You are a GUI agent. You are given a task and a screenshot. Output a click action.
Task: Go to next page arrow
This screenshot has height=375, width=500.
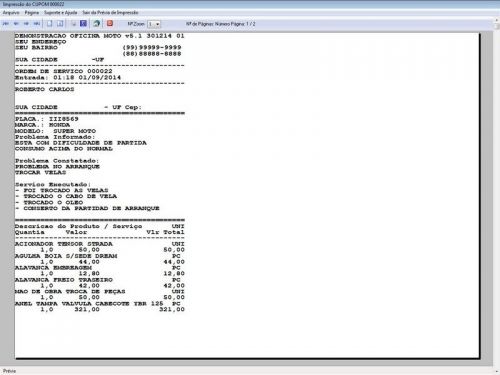tap(26, 24)
